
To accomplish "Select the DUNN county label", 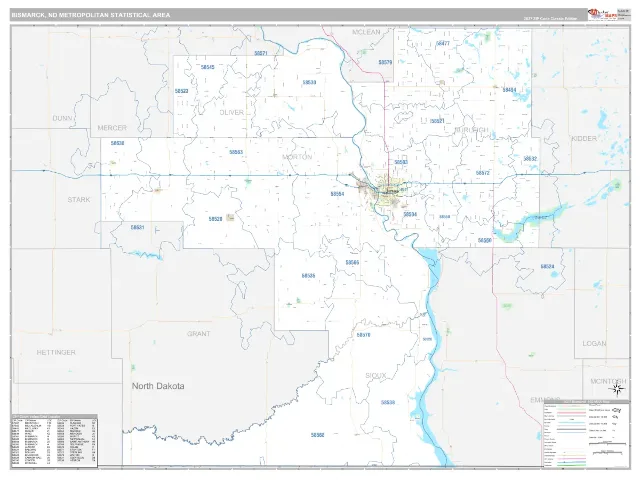I will pos(62,118).
